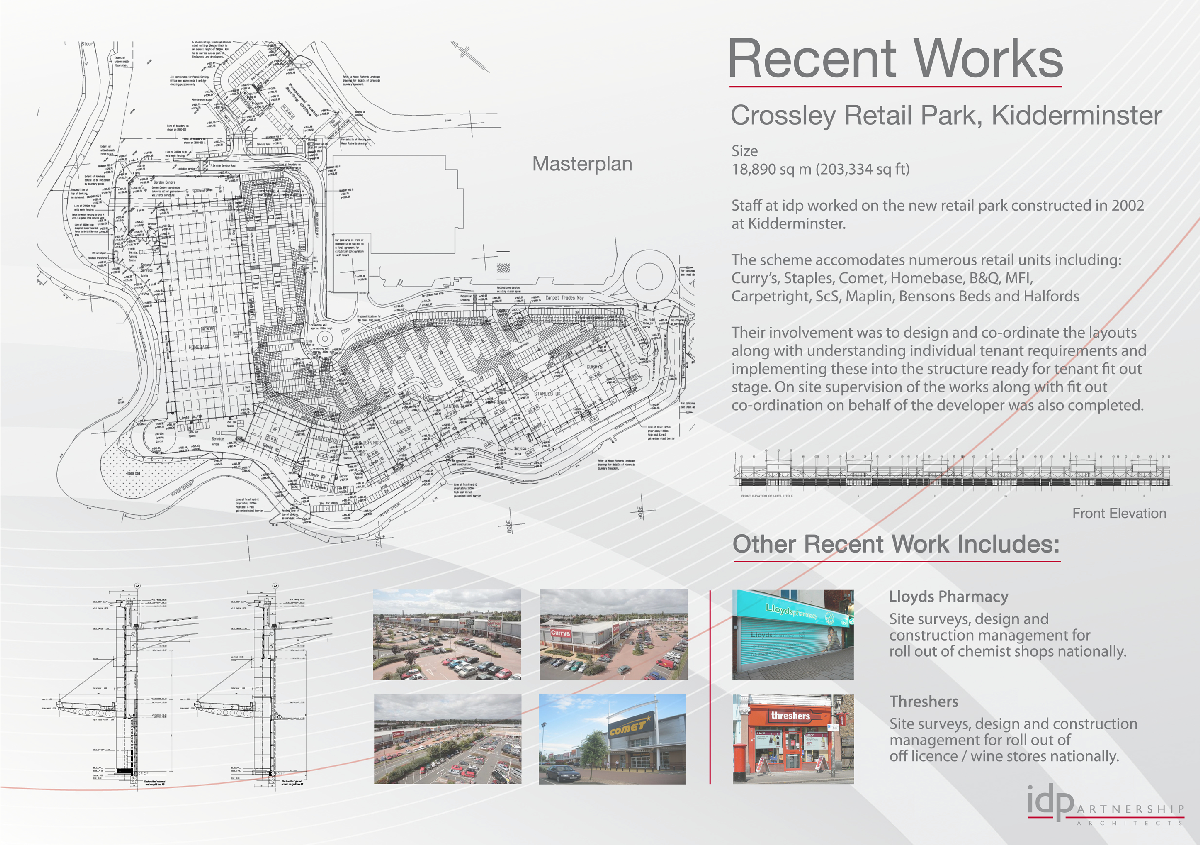This screenshot has height=845, width=1200.
Task: Click 'Carpetright, ScS, Maplin, Bensons Beds' line
Action: click(x=905, y=296)
